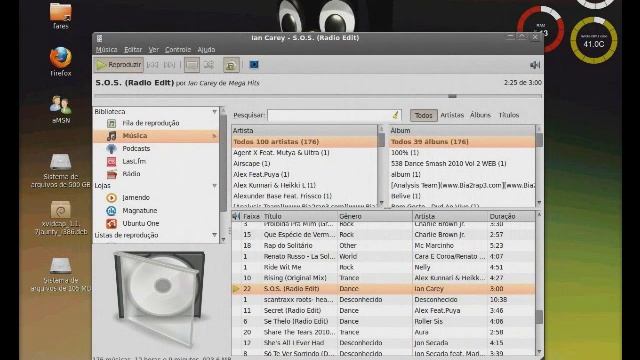Click the Reproduzir play button
The image size is (640, 360).
pos(119,65)
